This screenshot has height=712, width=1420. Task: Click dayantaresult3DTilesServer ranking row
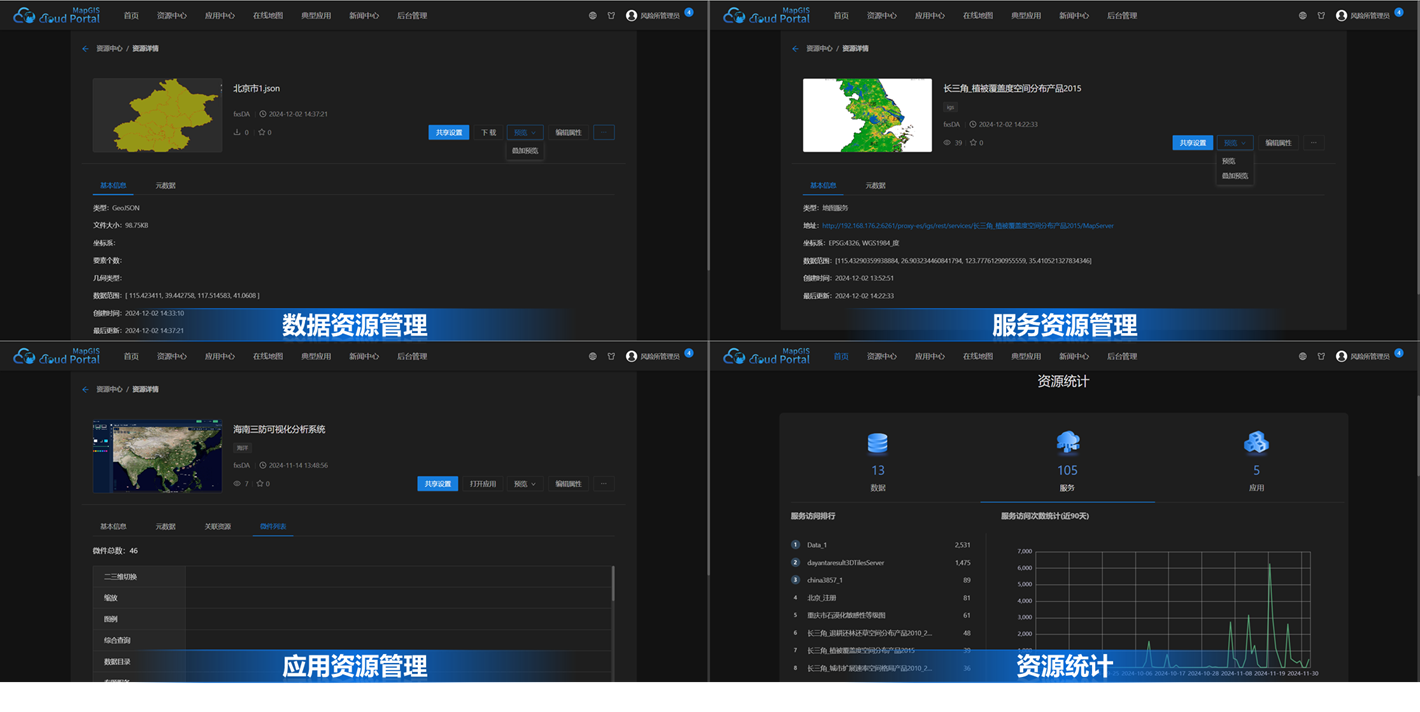click(881, 563)
